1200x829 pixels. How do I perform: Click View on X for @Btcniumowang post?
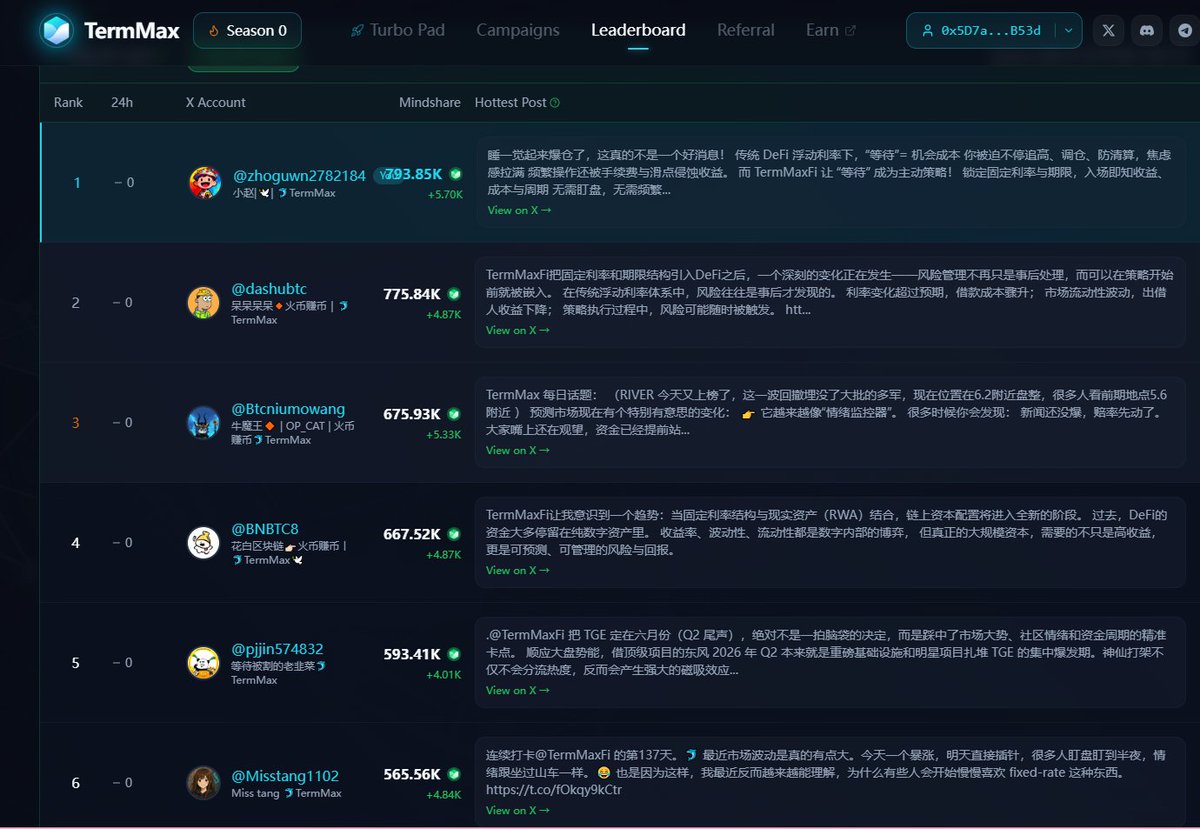pyautogui.click(x=518, y=450)
